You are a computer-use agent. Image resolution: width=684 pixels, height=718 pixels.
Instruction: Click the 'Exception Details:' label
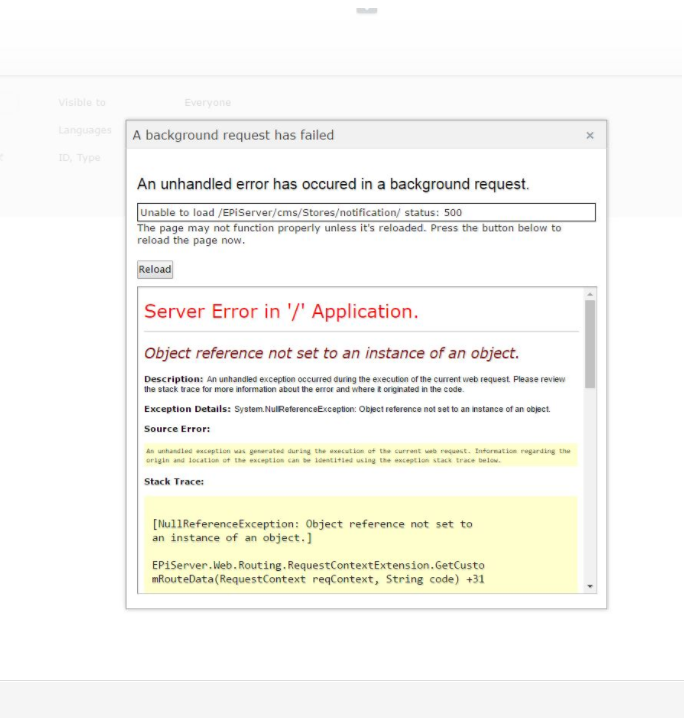tap(187, 409)
